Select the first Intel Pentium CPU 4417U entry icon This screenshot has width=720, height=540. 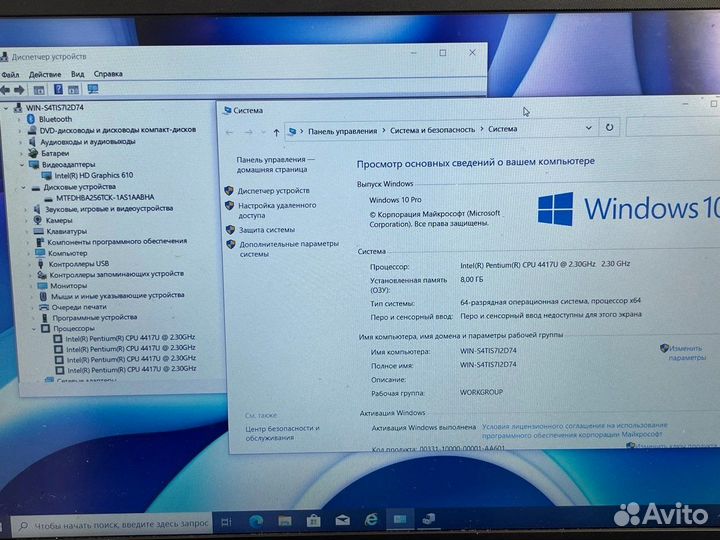coord(58,339)
